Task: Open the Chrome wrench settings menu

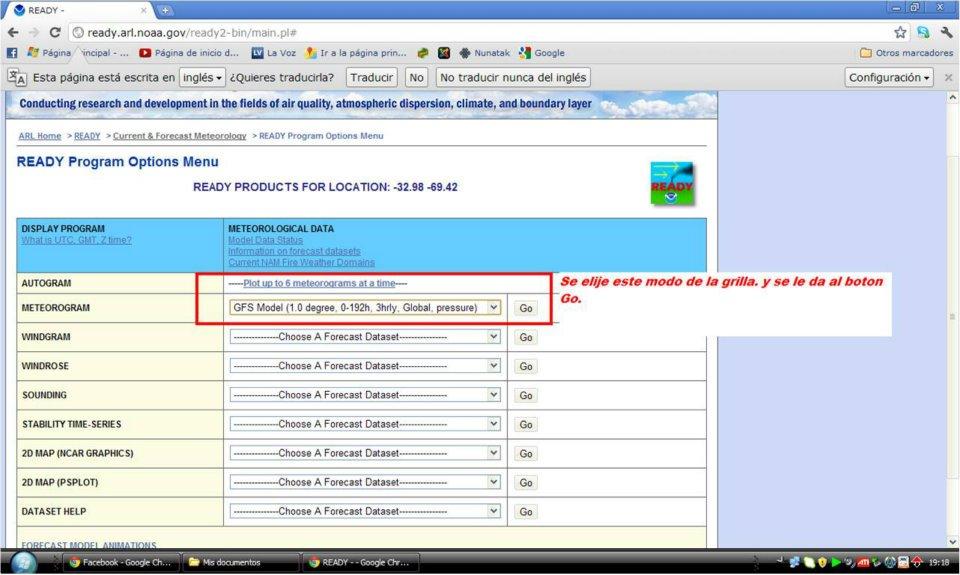Action: 946,32
